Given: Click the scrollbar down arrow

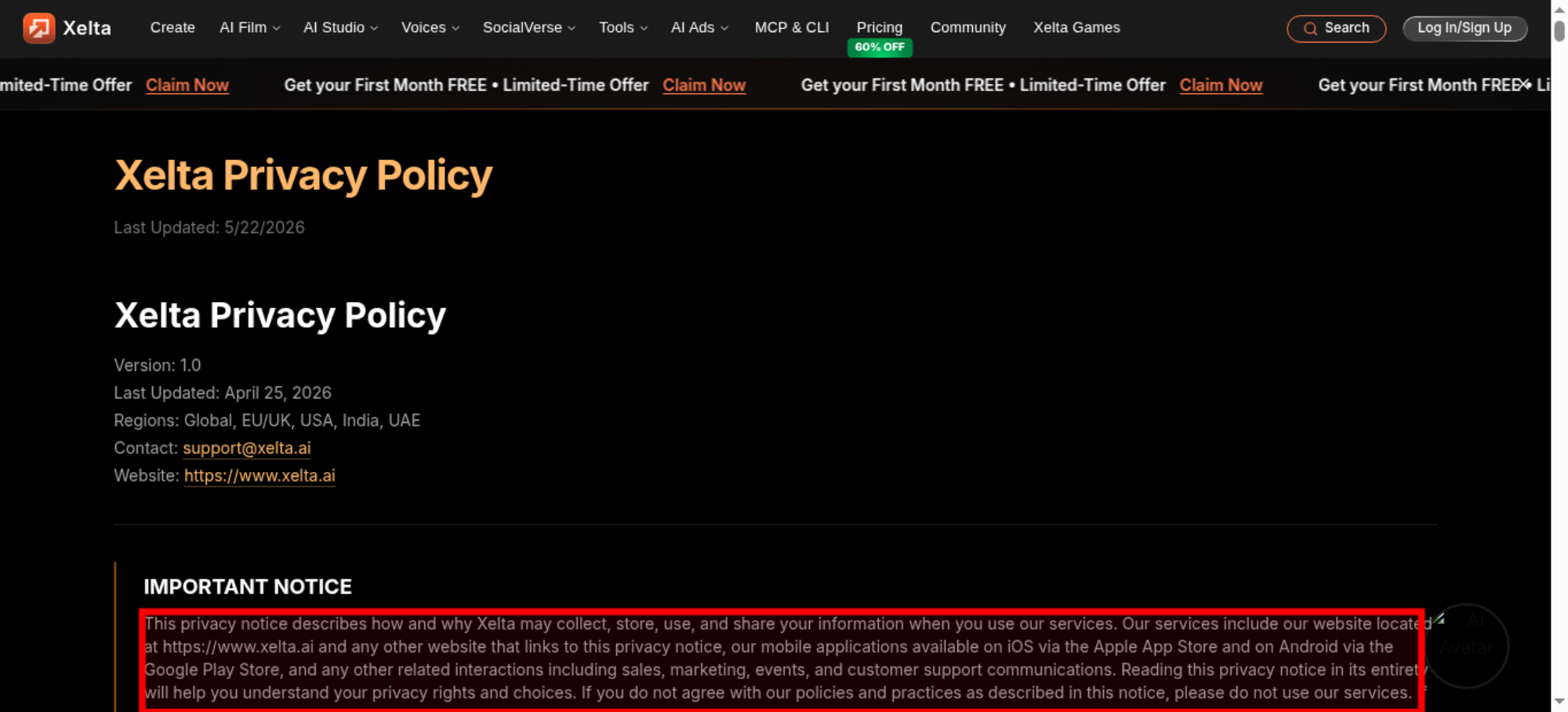Looking at the screenshot, I should click(x=1559, y=702).
